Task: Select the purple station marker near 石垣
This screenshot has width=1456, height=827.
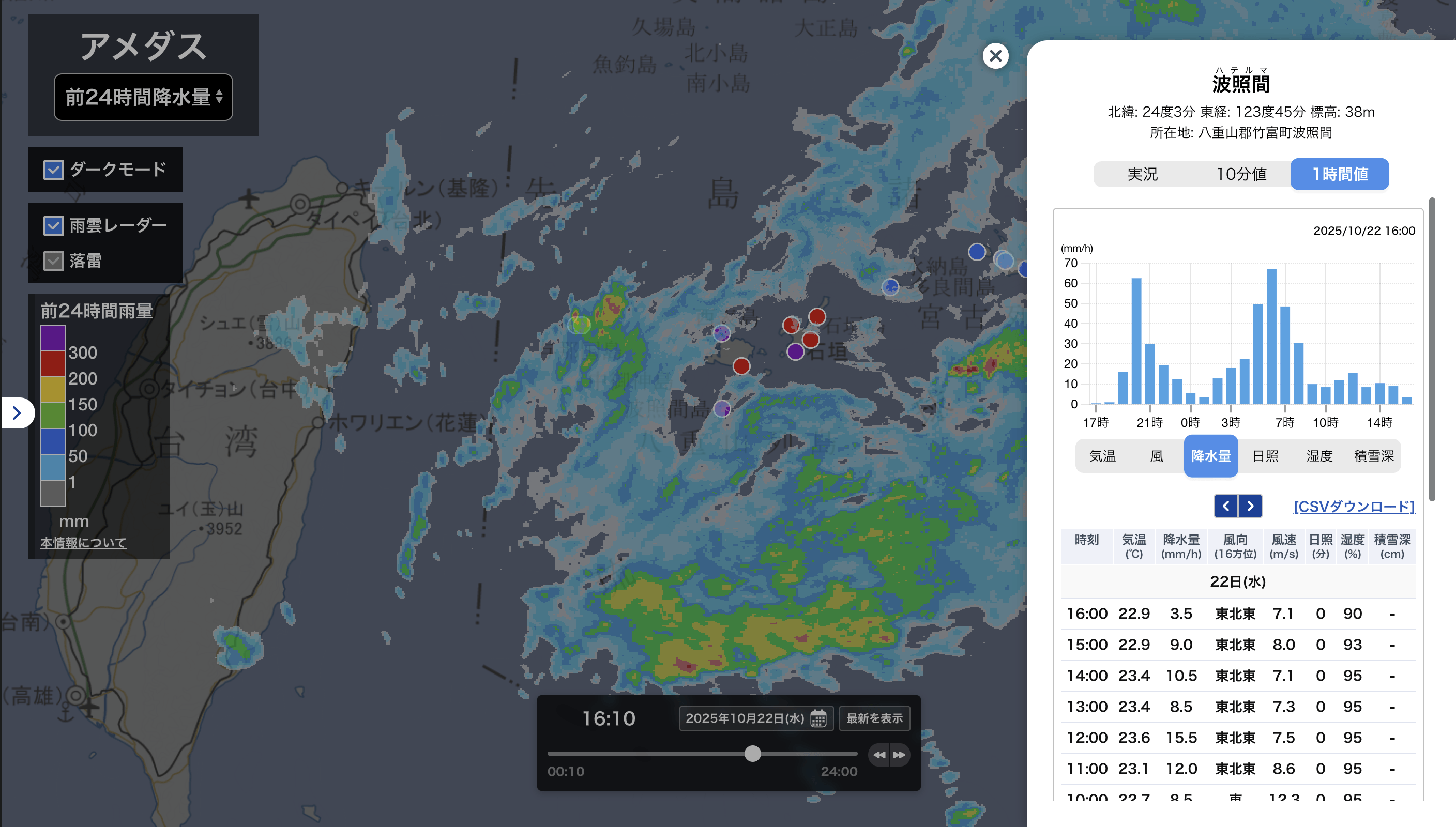Action: (795, 351)
